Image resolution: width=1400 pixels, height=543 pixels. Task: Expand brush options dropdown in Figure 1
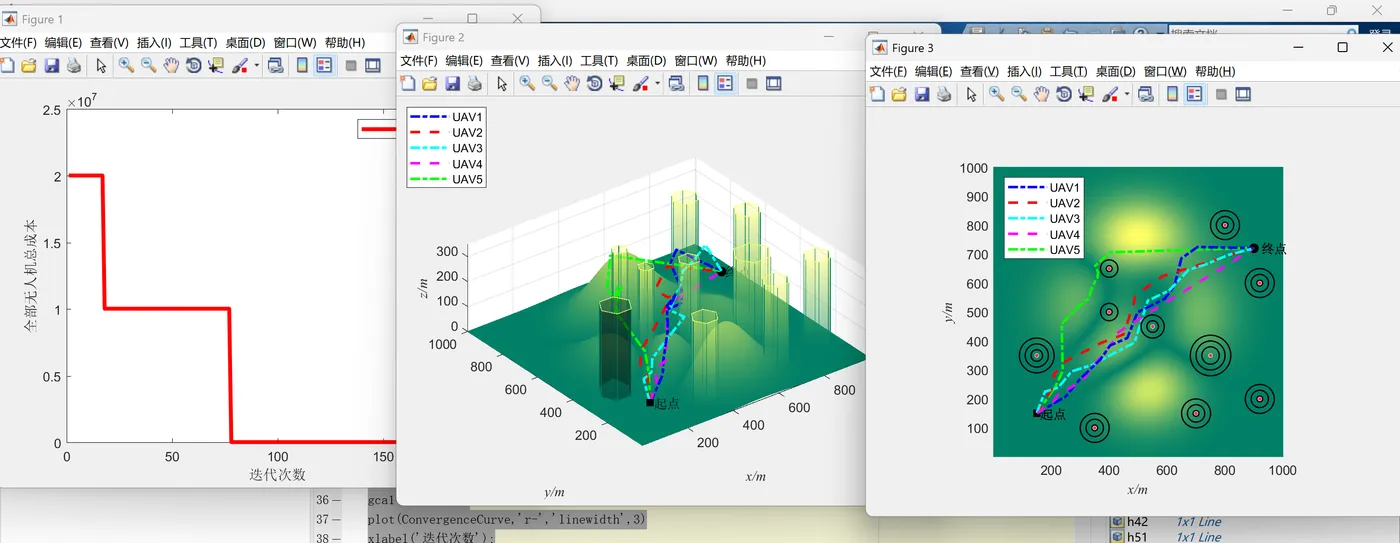pos(257,67)
